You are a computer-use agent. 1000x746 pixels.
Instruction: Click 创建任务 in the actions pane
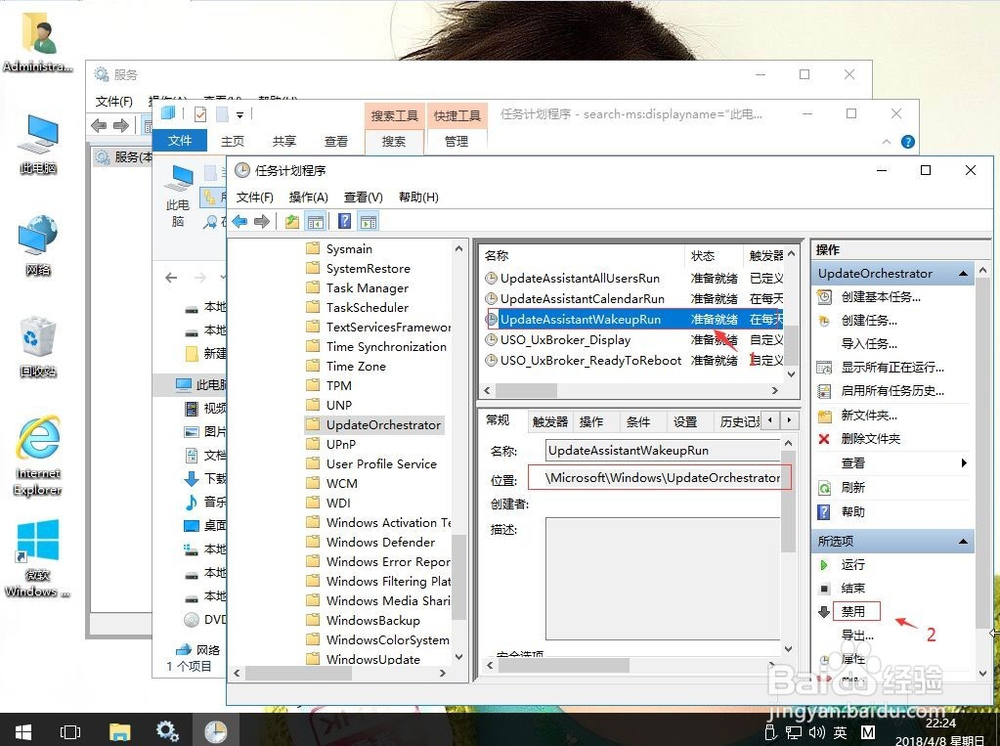[869, 320]
